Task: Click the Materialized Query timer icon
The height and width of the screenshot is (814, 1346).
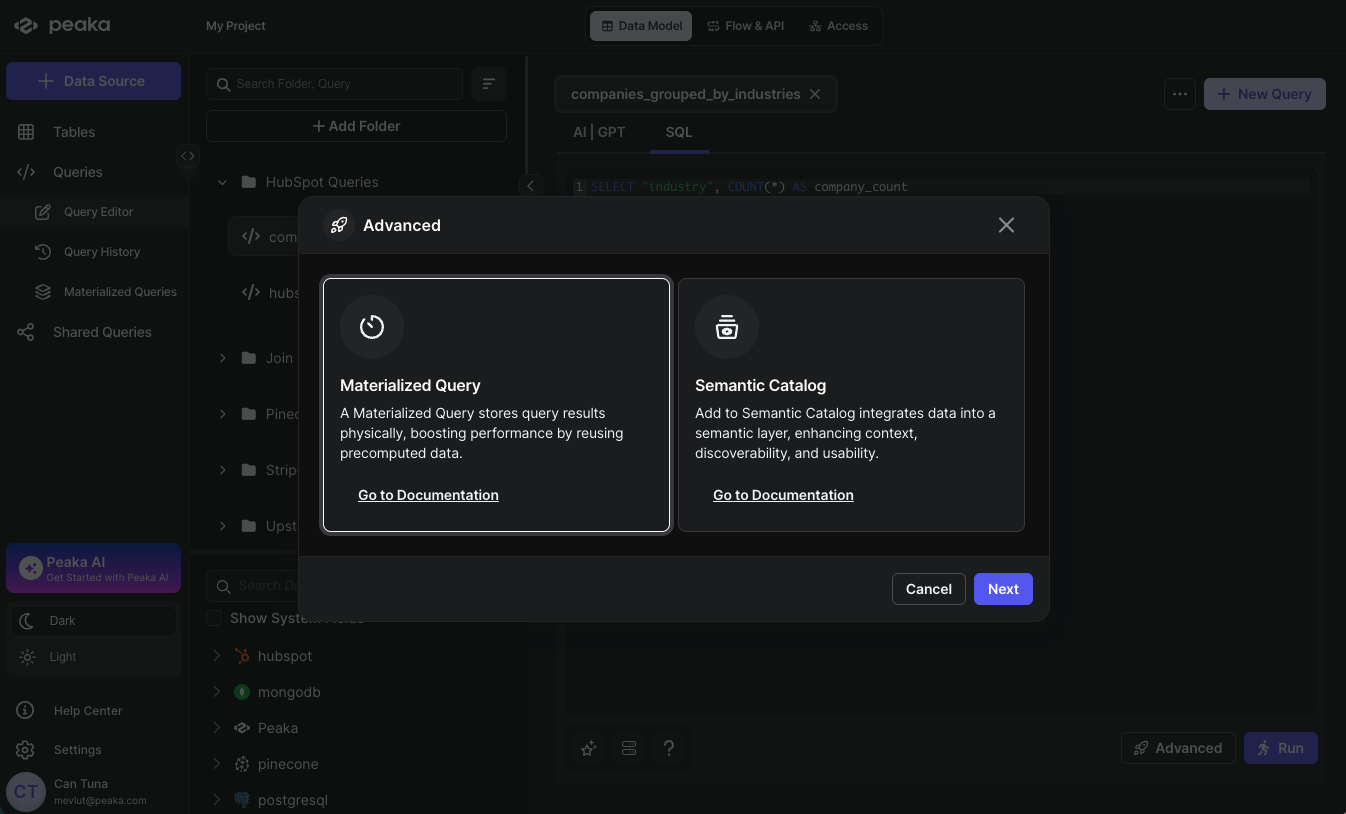Action: (x=372, y=327)
